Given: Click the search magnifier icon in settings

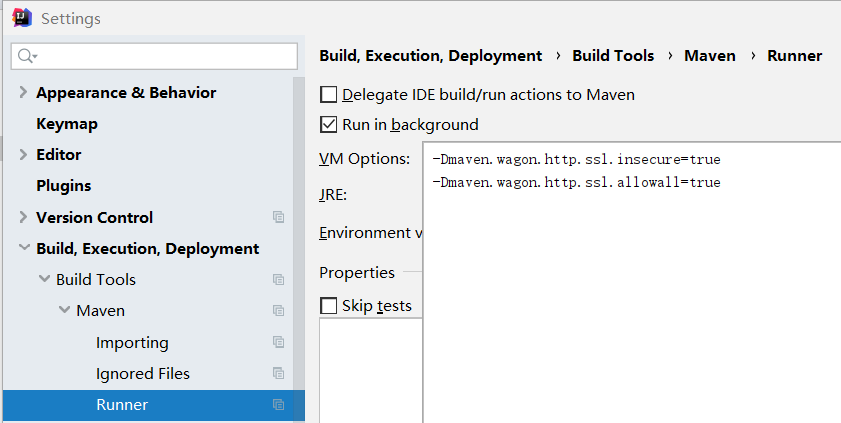Looking at the screenshot, I should pos(26,56).
